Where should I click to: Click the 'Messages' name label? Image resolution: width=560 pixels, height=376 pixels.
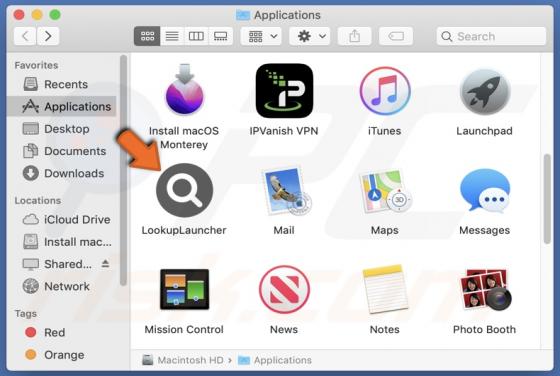pos(484,230)
